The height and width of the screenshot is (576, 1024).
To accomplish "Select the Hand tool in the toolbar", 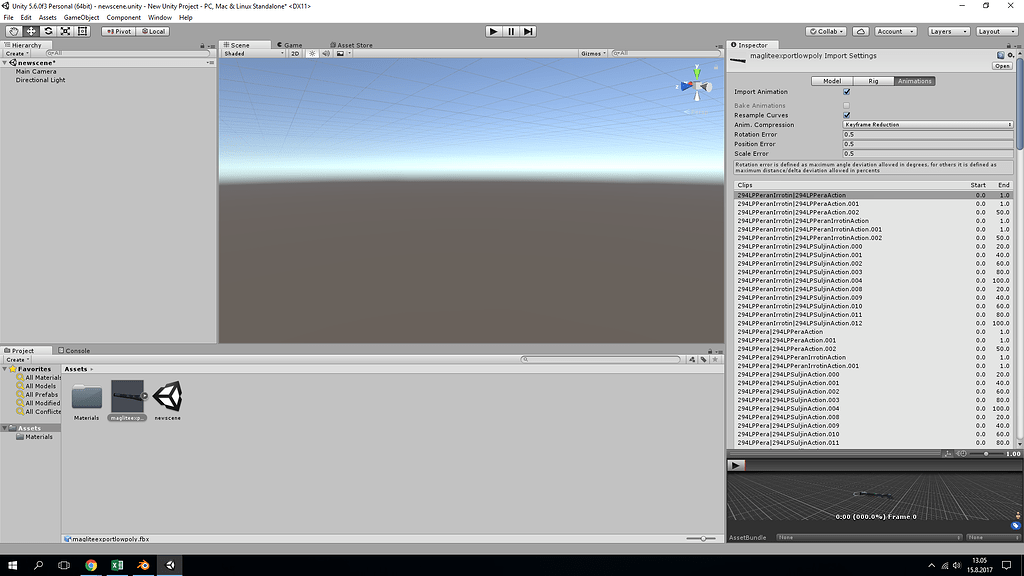I will (13, 31).
